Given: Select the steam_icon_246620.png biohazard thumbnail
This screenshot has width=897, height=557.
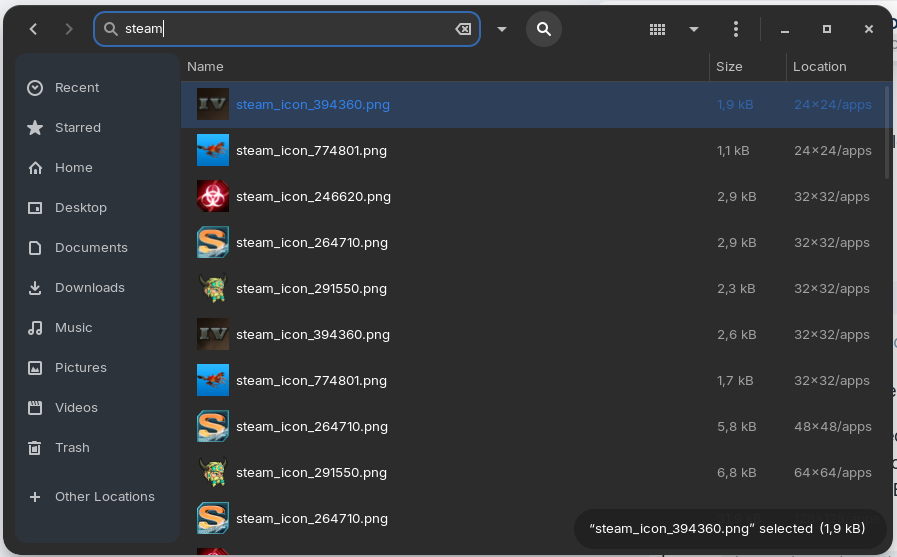Looking at the screenshot, I should click(x=213, y=196).
